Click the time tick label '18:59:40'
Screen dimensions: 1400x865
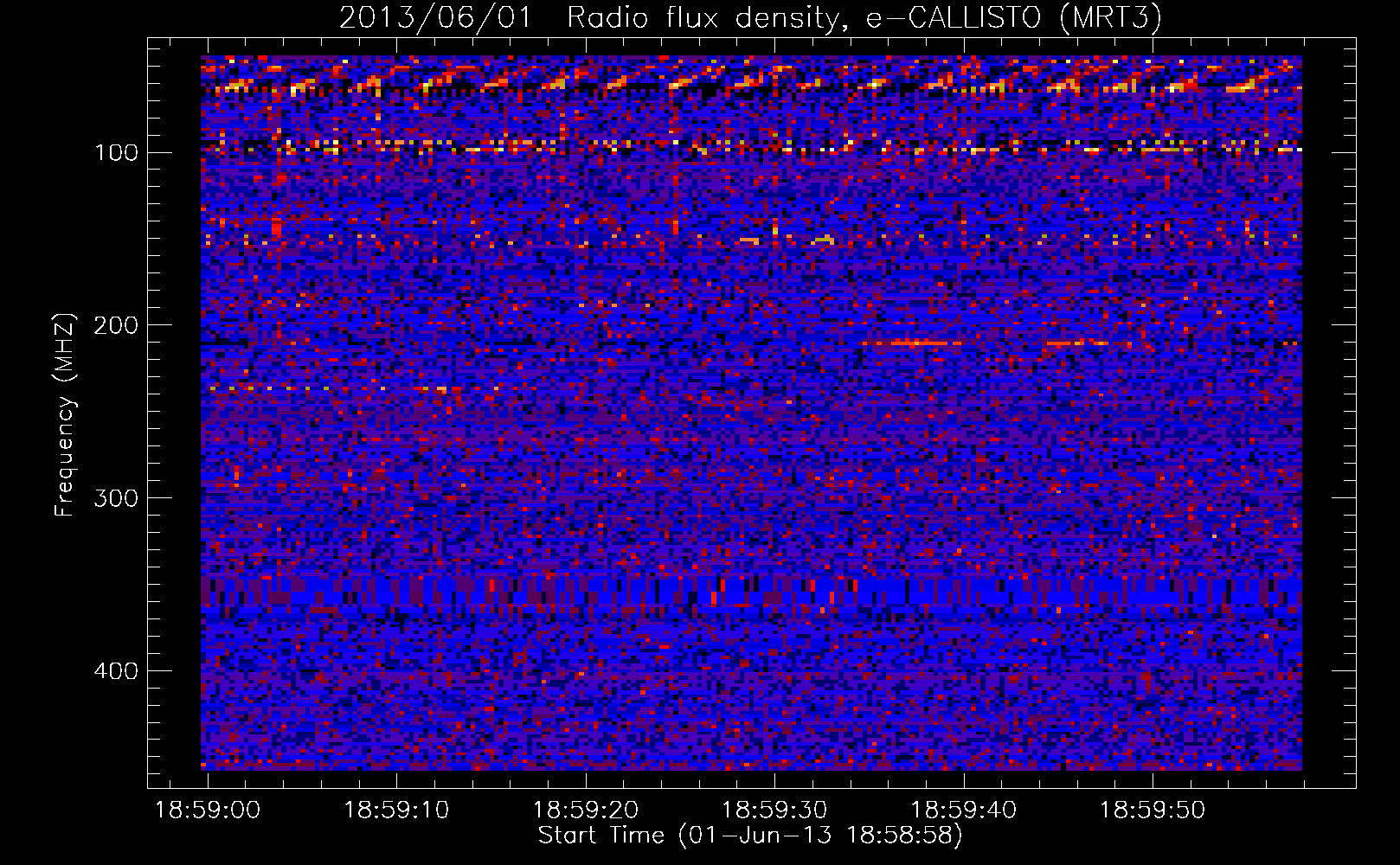coord(964,811)
